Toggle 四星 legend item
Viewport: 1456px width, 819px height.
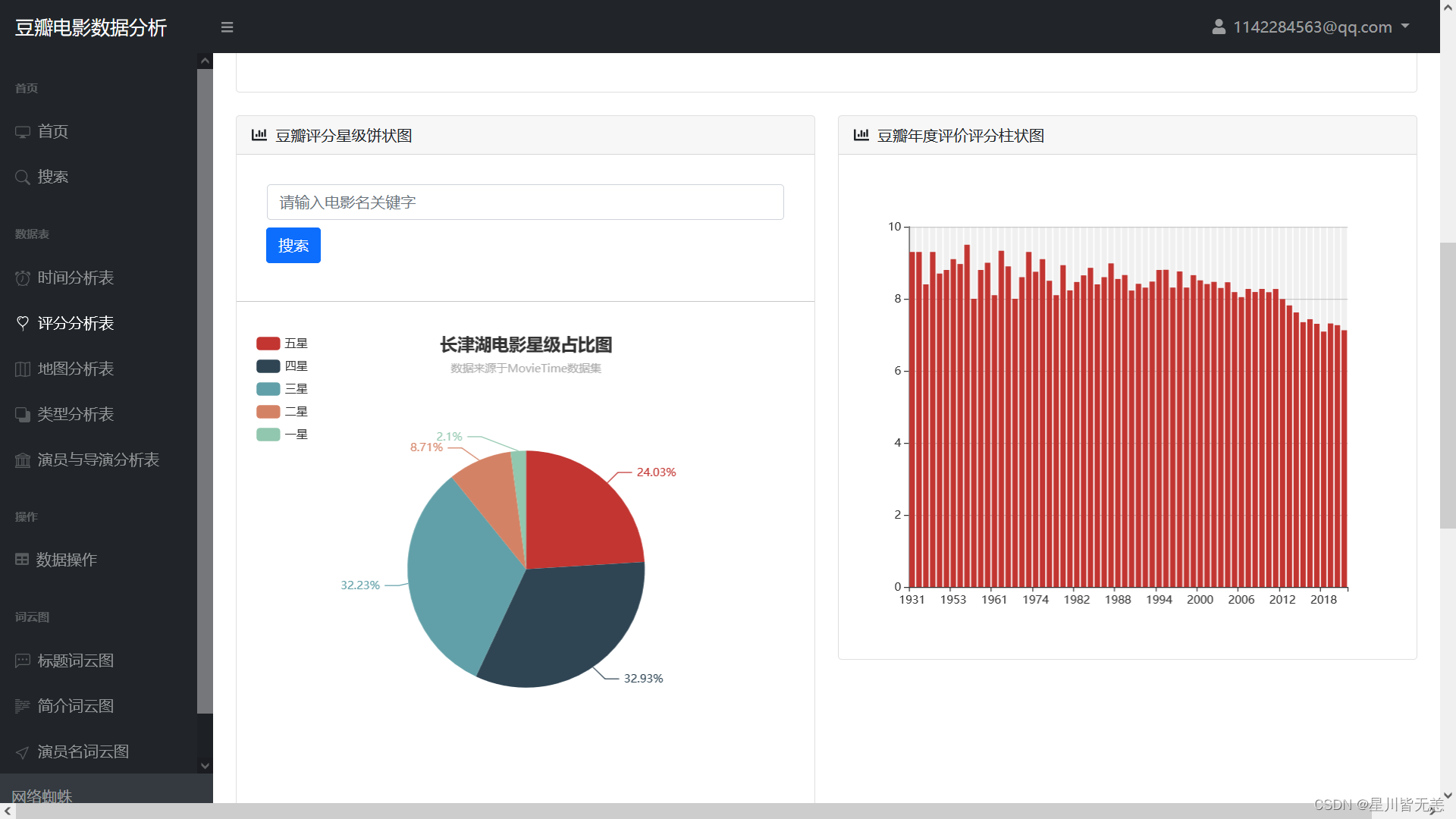[282, 366]
